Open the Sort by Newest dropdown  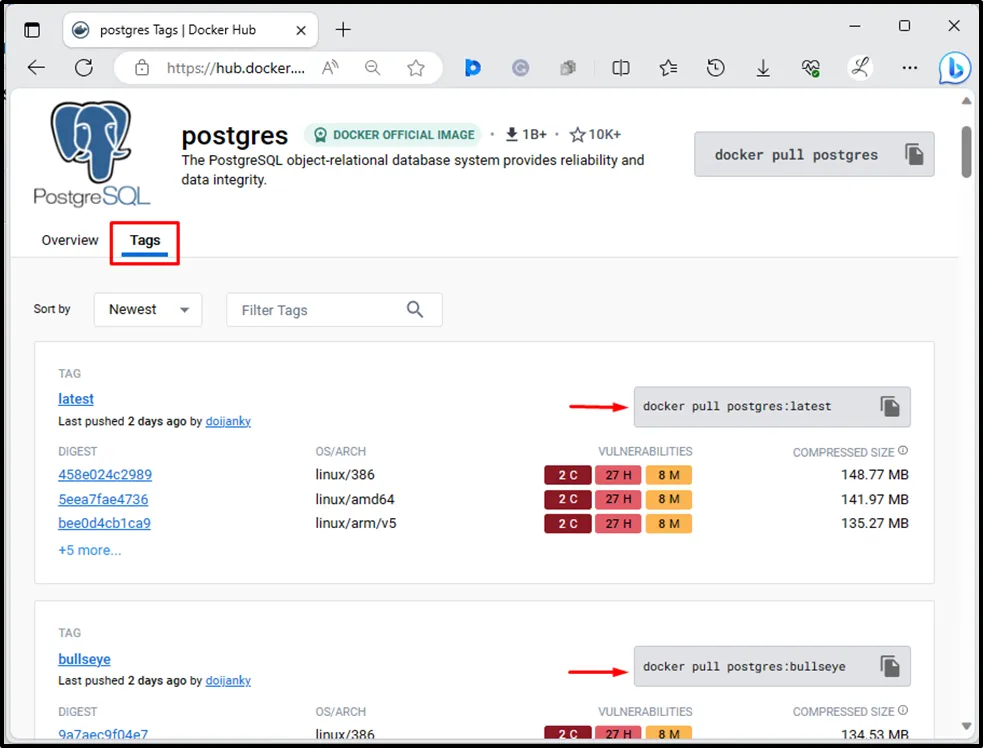pyautogui.click(x=148, y=310)
